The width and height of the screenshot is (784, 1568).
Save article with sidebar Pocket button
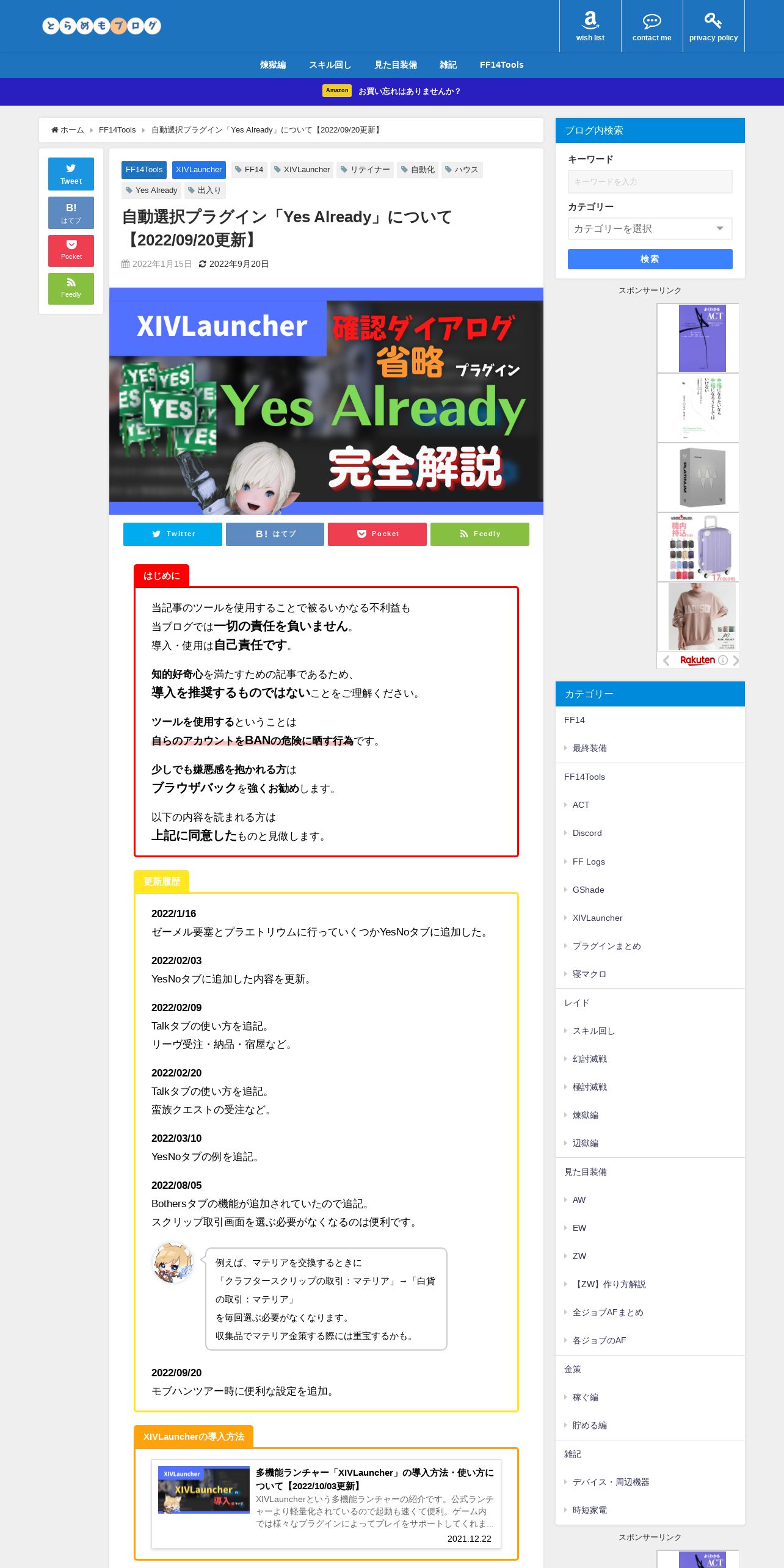(x=71, y=250)
